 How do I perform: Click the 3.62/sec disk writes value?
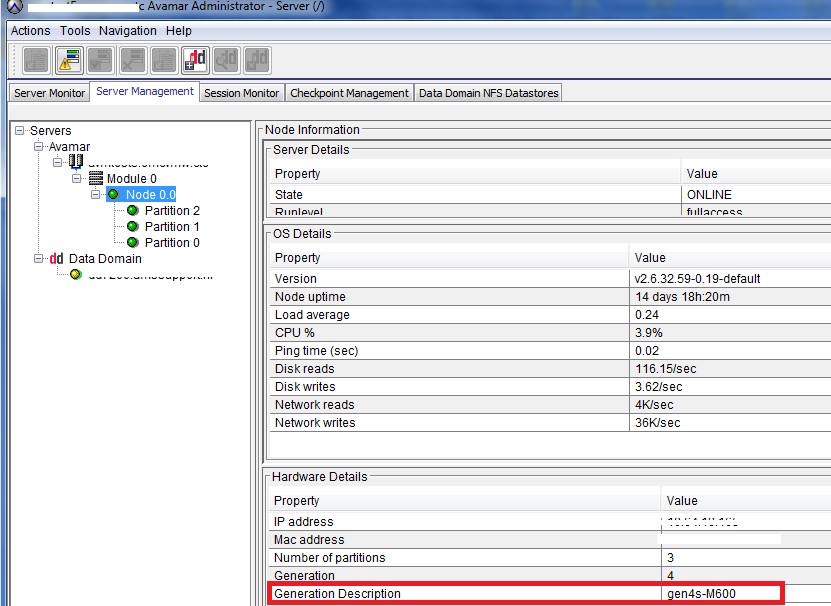point(659,387)
